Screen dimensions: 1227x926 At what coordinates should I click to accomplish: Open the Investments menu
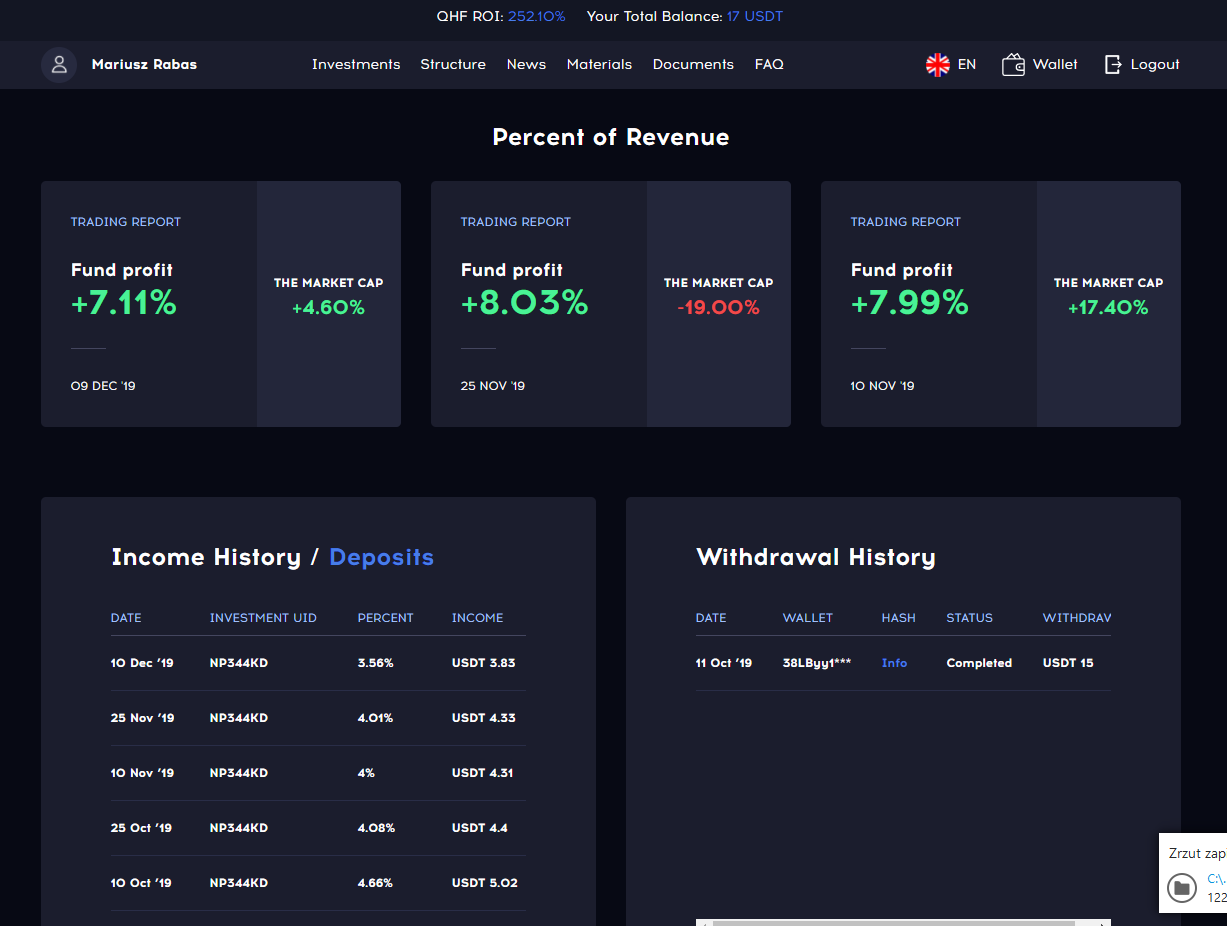pyautogui.click(x=356, y=65)
